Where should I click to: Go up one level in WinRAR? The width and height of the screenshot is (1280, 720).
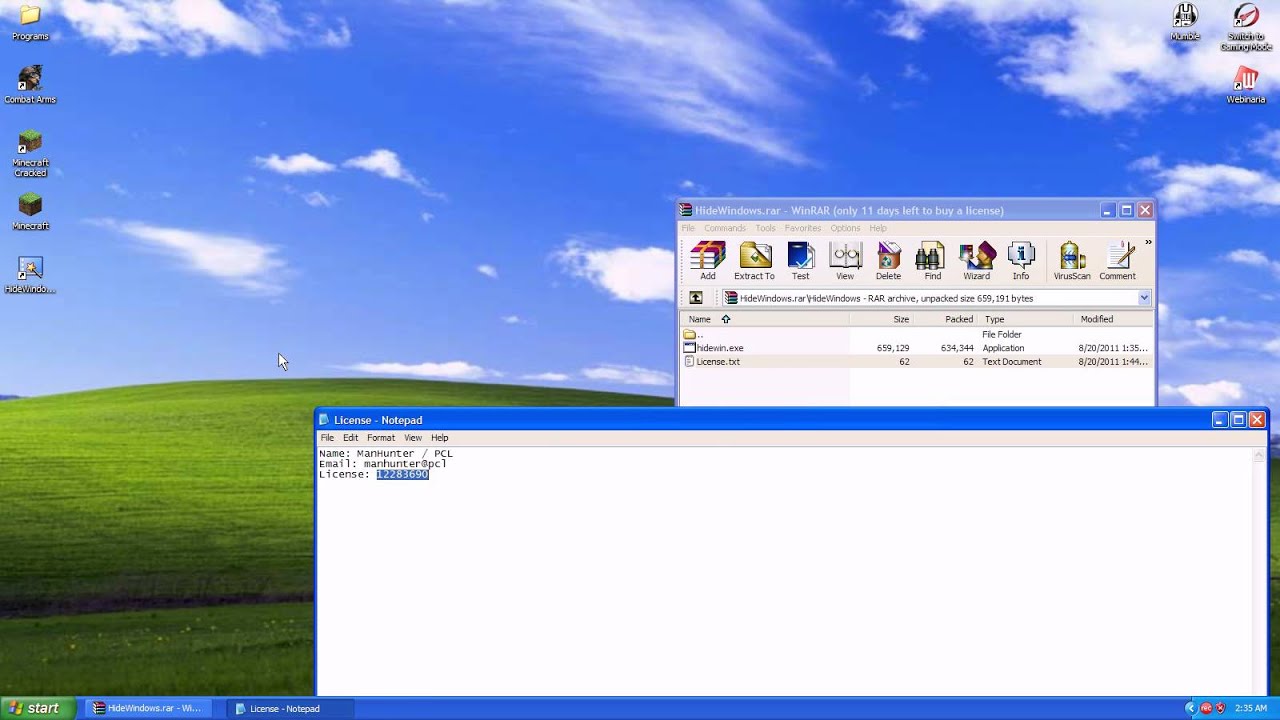pos(696,298)
